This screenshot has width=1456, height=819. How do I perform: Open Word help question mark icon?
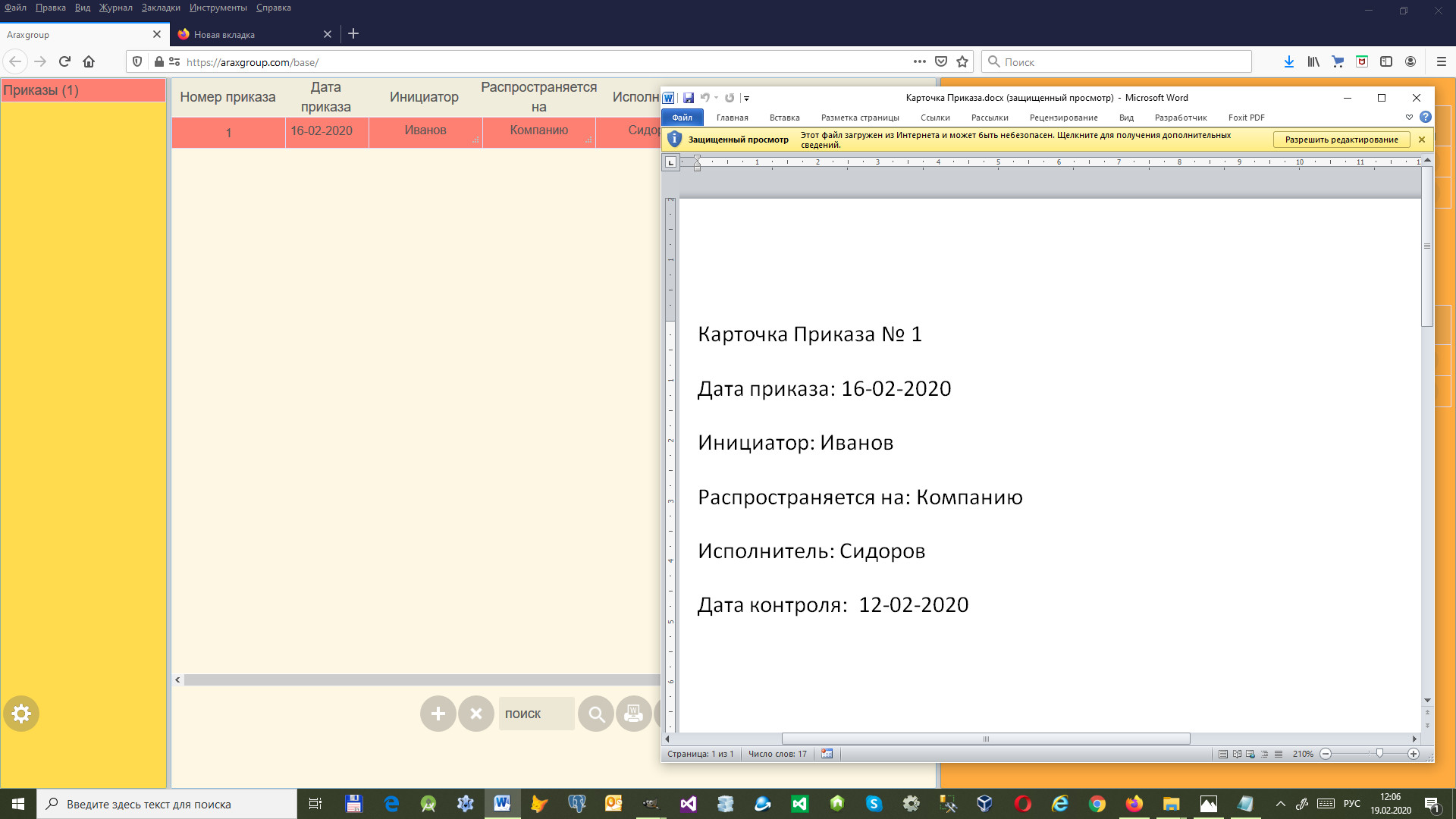1426,118
